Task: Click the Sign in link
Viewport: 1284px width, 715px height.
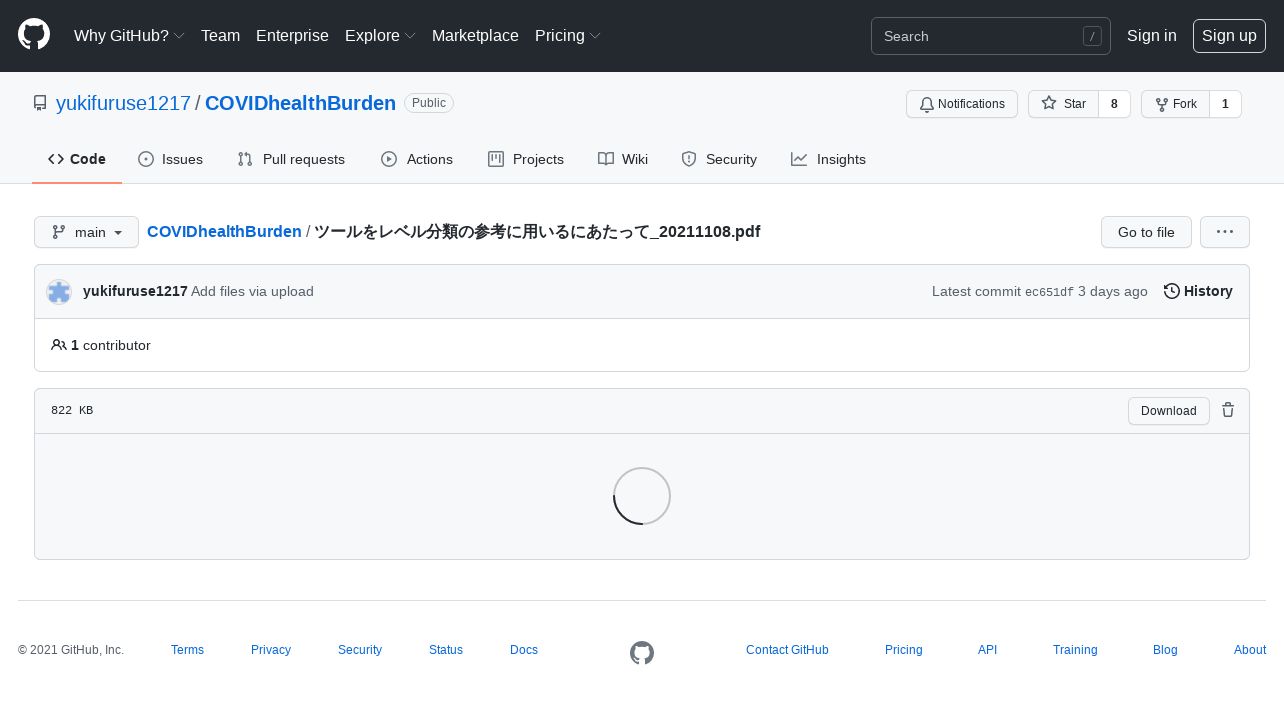Action: click(x=1152, y=35)
